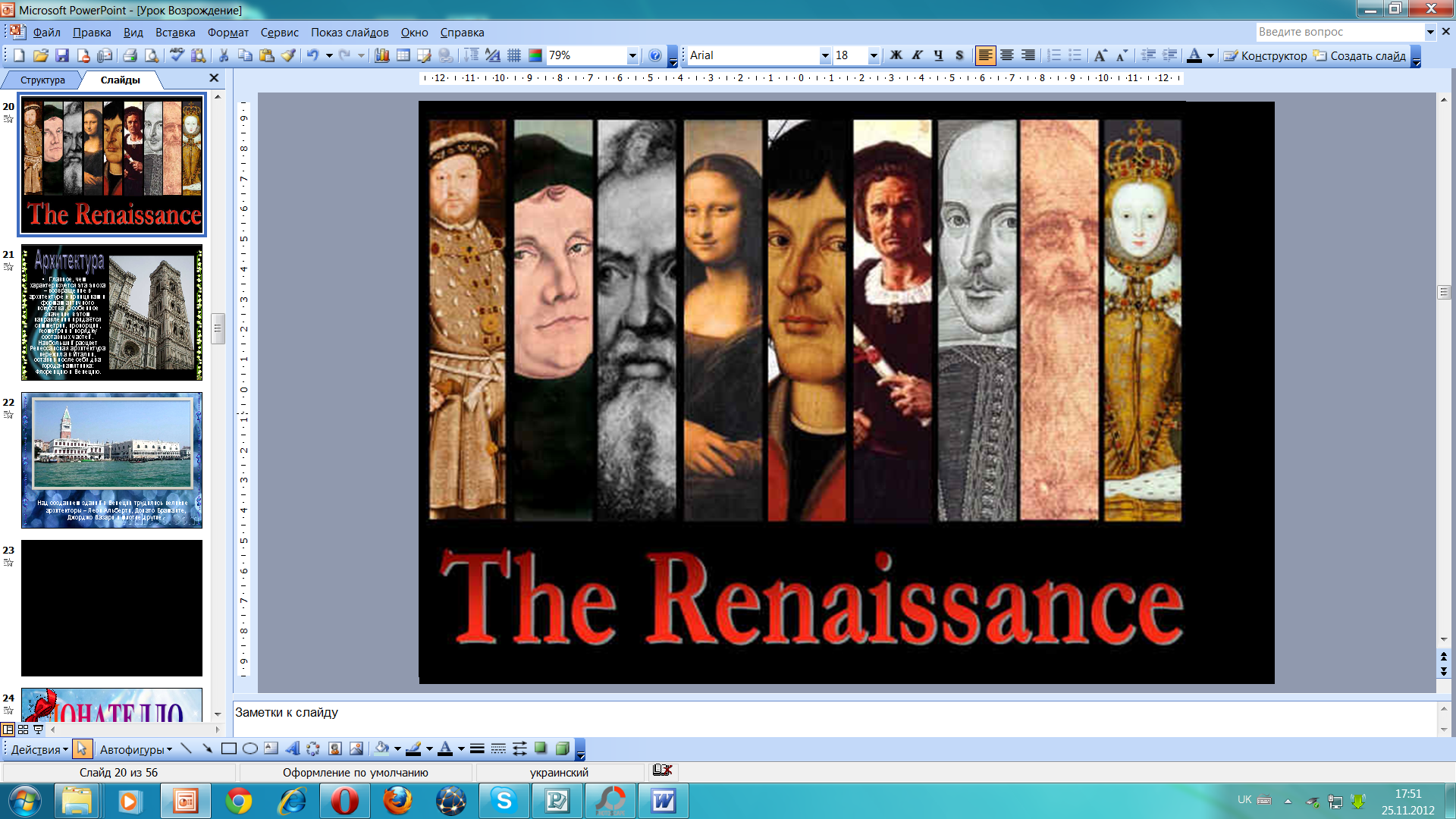Insert a picture from file
The width and height of the screenshot is (1456, 819).
356,749
